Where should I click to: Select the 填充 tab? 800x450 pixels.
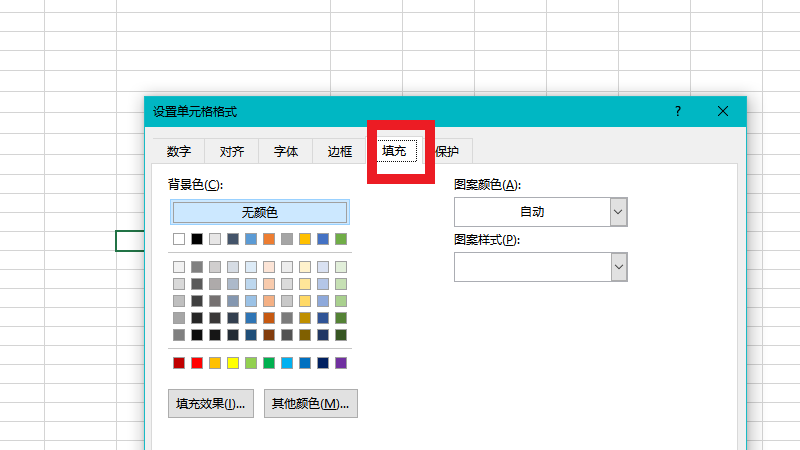tap(394, 151)
